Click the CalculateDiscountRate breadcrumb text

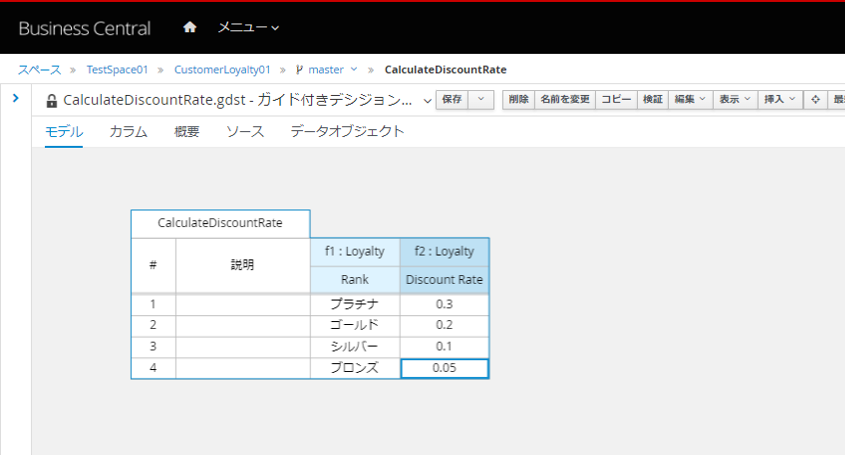coord(445,70)
